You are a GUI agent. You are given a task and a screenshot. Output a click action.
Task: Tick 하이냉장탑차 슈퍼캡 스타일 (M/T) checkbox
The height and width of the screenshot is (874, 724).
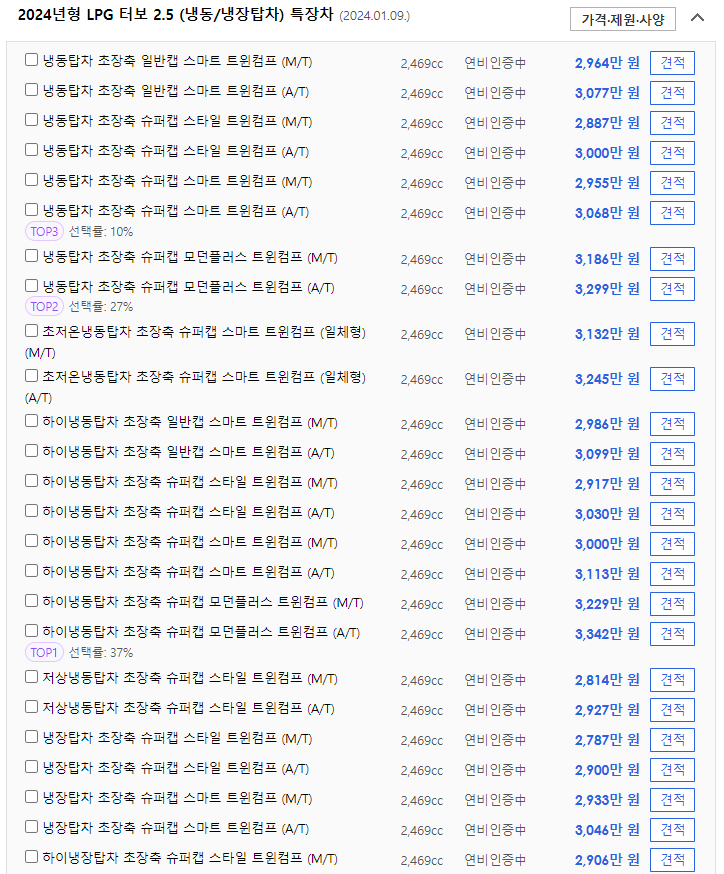[x=31, y=857]
